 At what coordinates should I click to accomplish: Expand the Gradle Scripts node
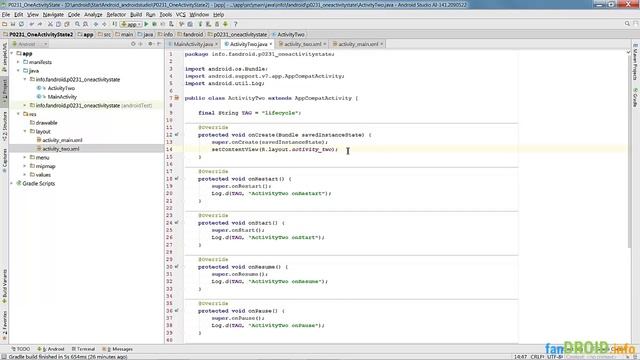pyautogui.click(x=12, y=184)
